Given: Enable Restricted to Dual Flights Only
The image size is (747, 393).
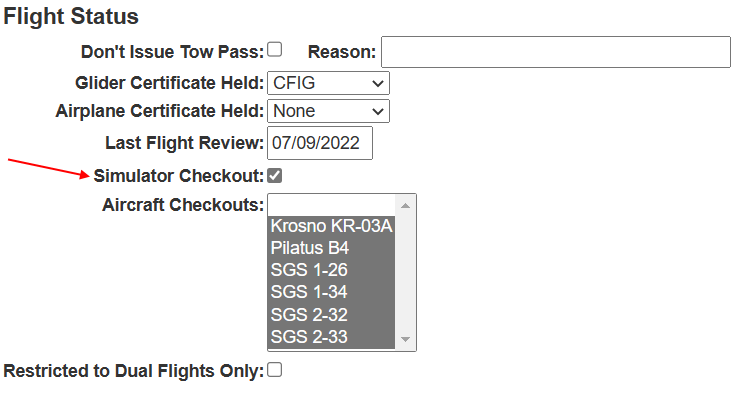Looking at the screenshot, I should (274, 370).
